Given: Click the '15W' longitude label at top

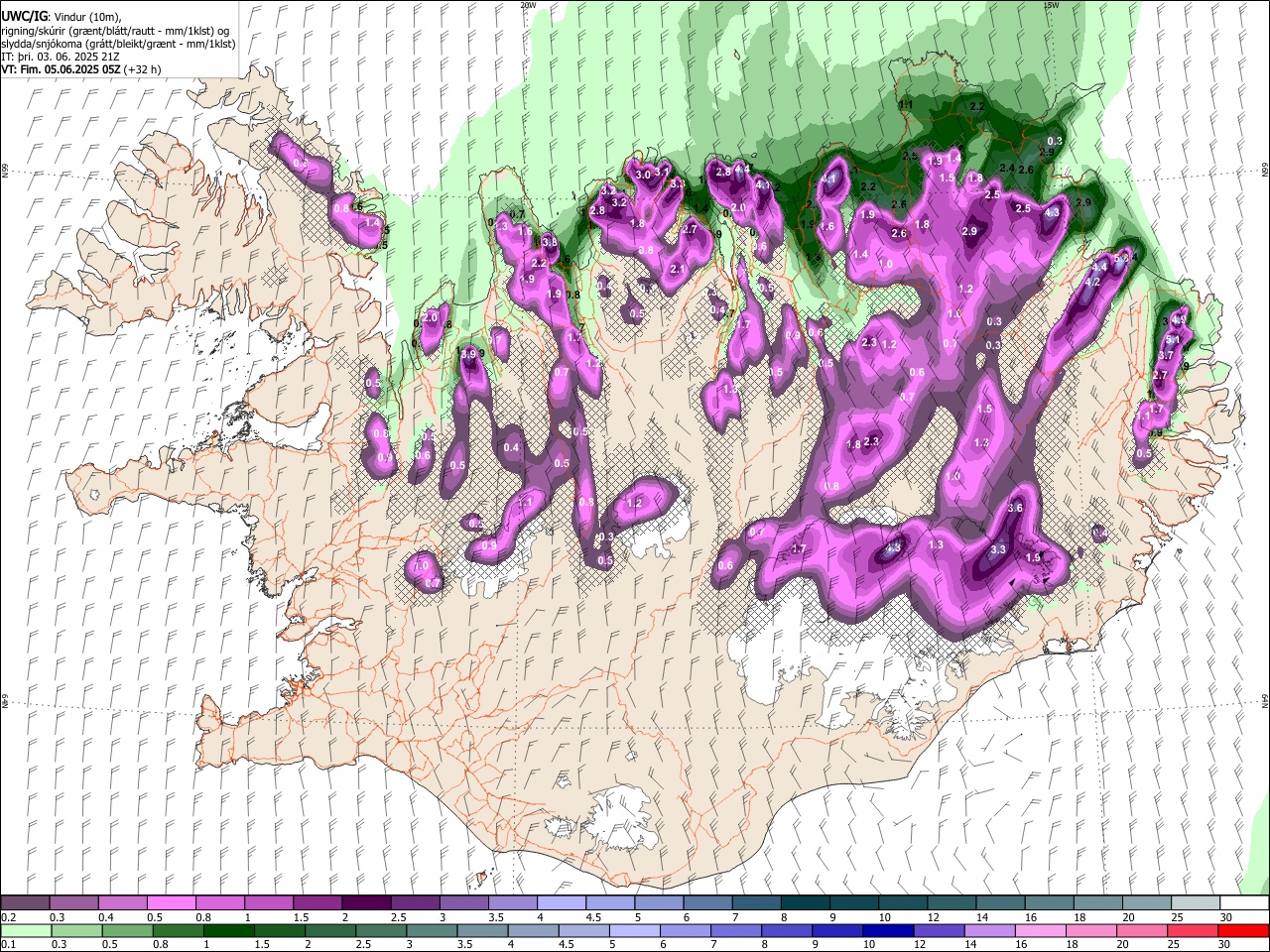Looking at the screenshot, I should [x=1052, y=5].
